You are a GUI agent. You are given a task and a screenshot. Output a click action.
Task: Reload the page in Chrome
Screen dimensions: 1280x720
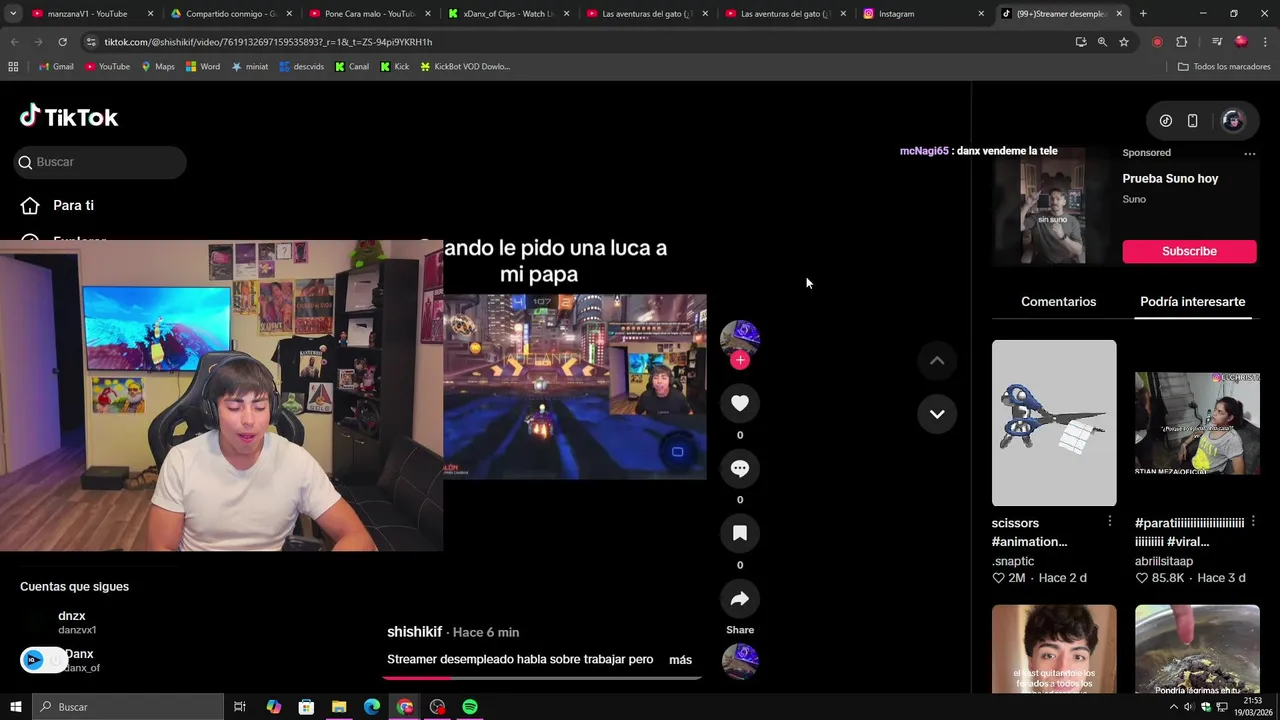[62, 42]
